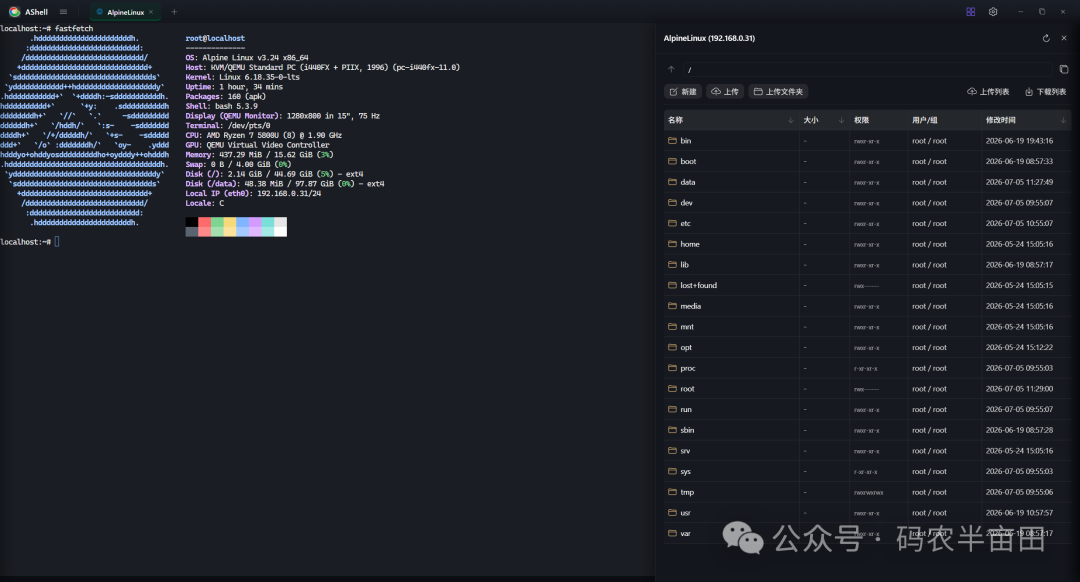This screenshot has width=1080, height=582.
Task: Click the sys folder name
Action: point(685,472)
